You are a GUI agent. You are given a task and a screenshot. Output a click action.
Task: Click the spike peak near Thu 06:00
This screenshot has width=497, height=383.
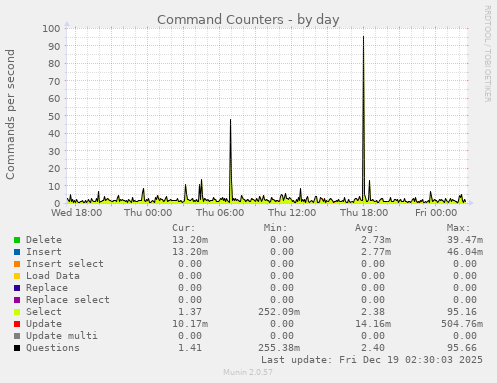230,120
